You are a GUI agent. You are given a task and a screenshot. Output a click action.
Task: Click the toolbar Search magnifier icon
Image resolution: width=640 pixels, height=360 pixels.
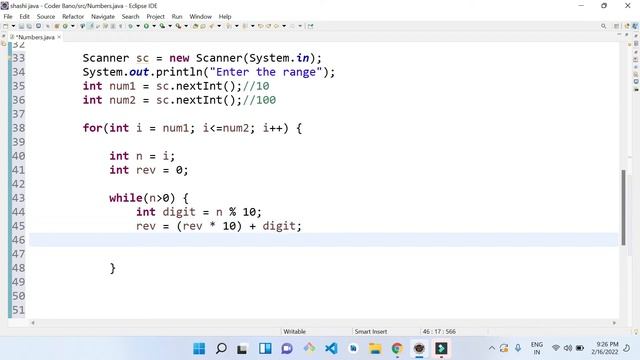click(x=603, y=26)
